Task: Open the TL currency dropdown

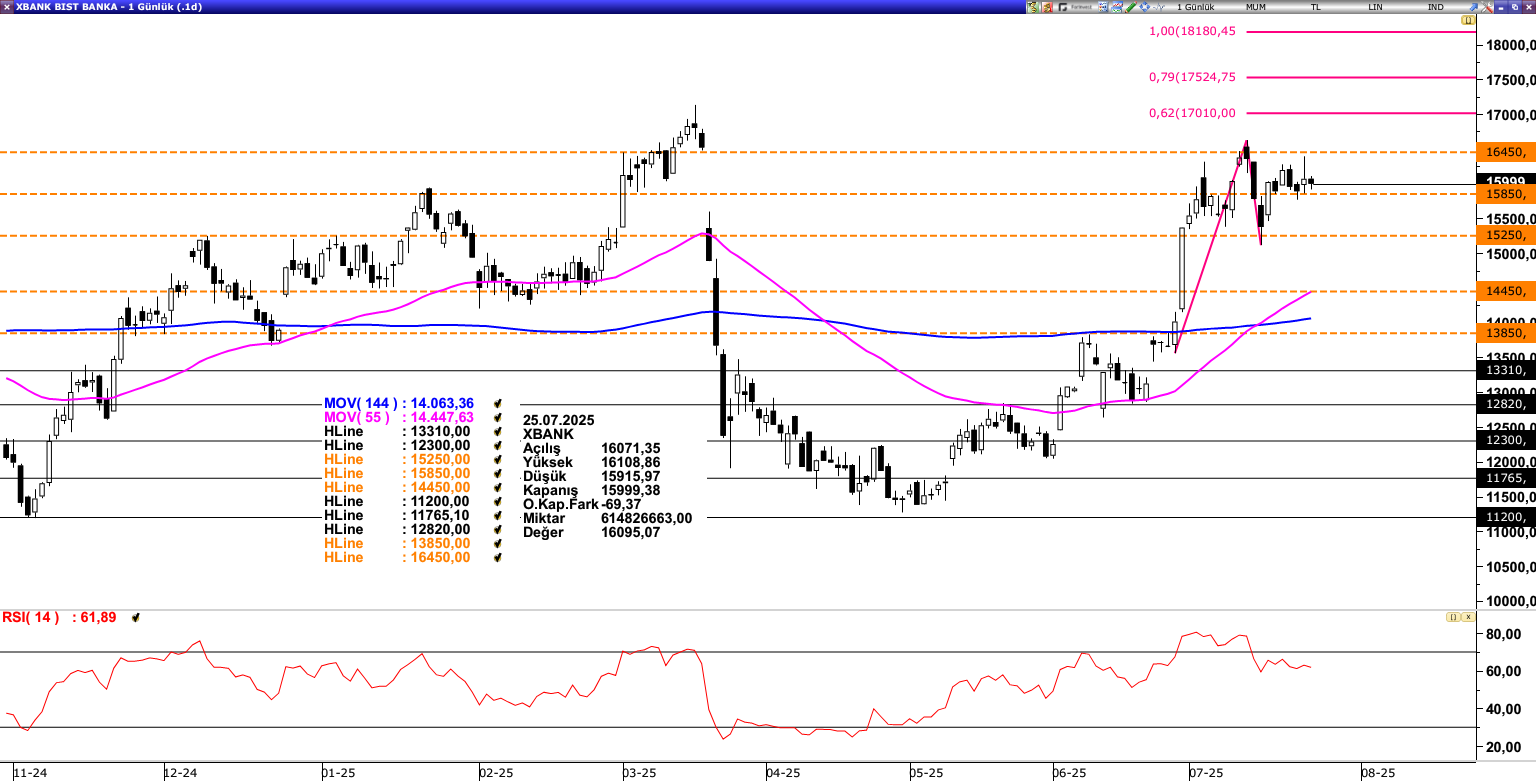Action: [1315, 7]
